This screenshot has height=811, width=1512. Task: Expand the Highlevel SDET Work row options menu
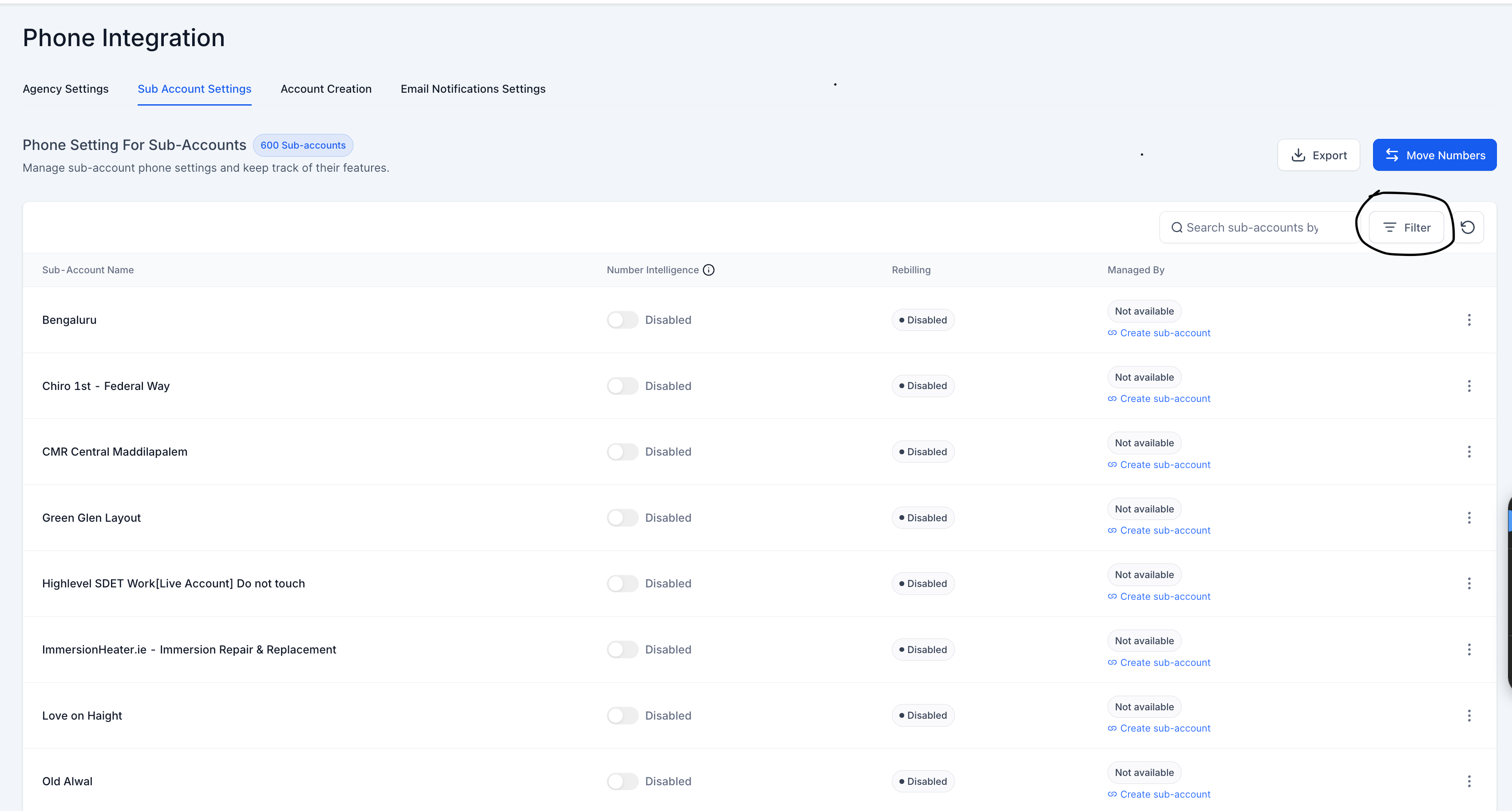[1468, 583]
